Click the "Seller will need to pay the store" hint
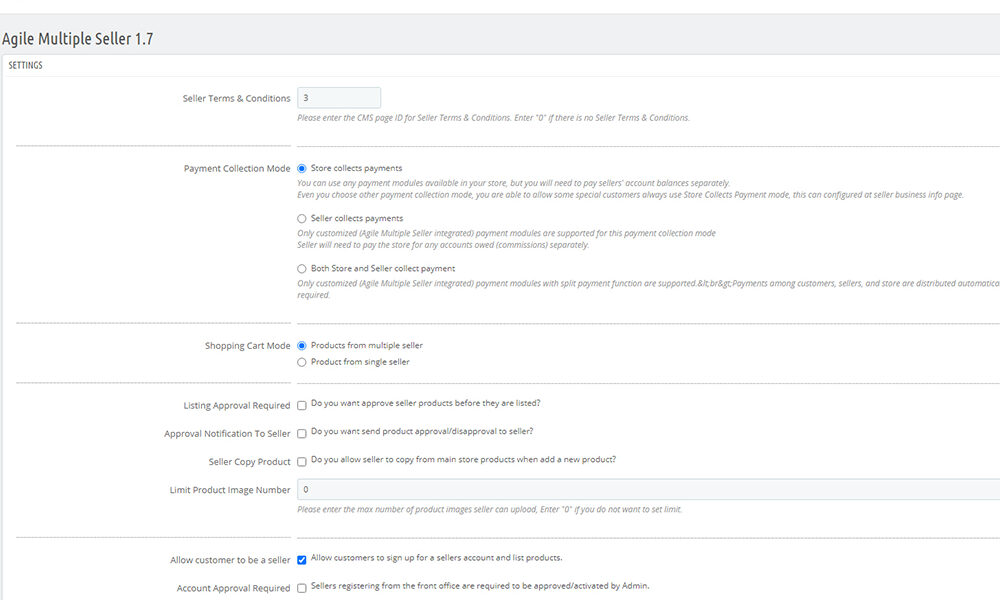1000x600 pixels. 443,245
